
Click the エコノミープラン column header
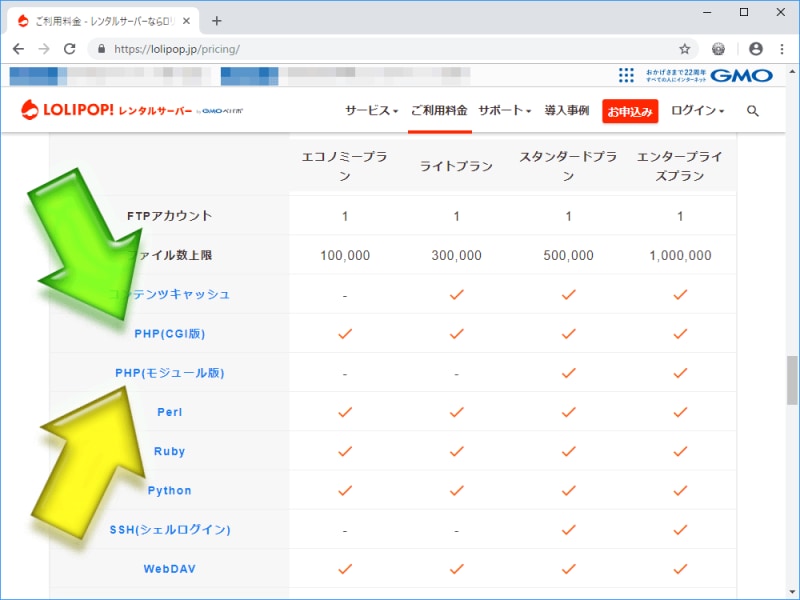(x=345, y=166)
